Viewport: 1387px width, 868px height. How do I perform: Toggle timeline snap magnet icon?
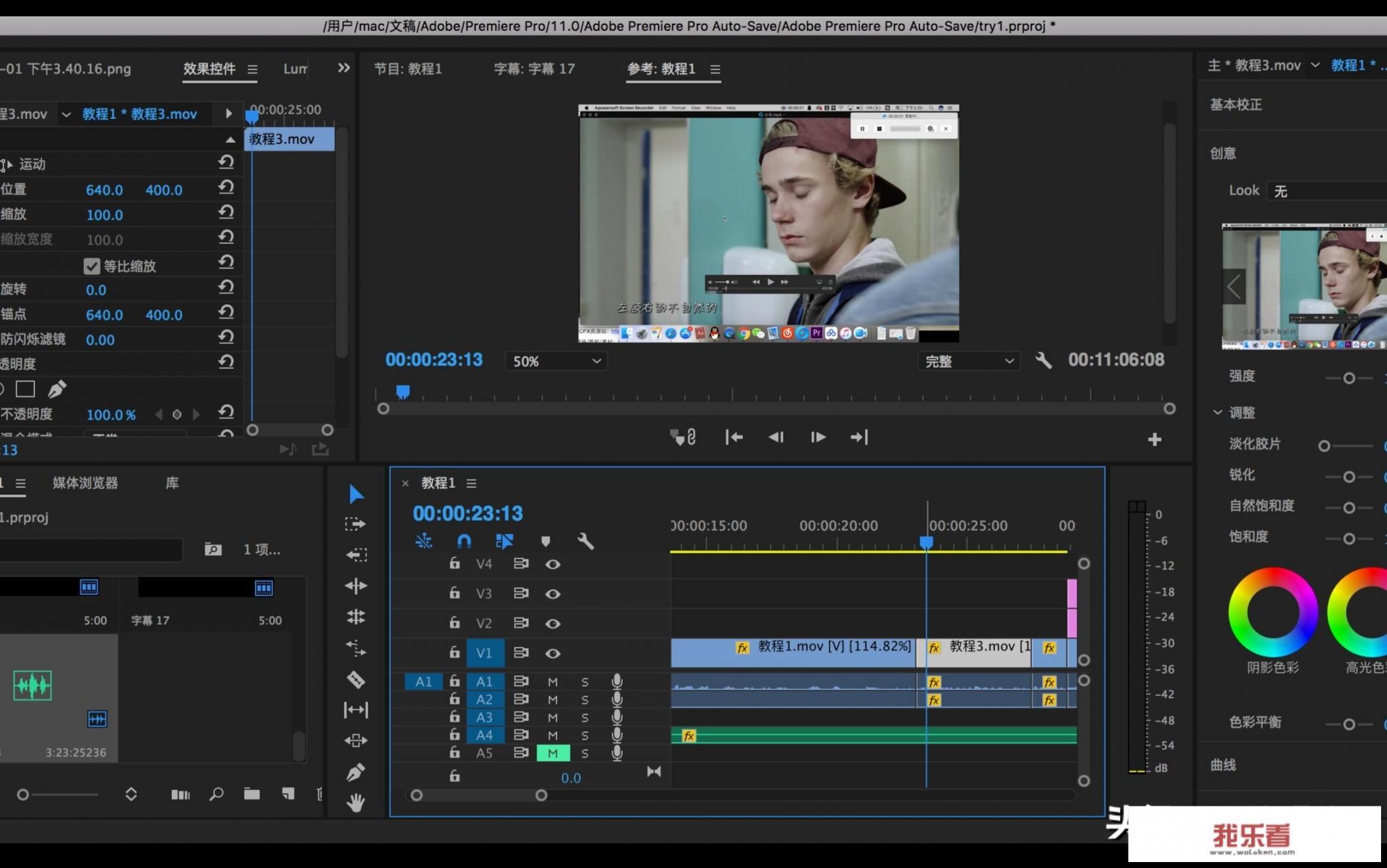point(464,541)
